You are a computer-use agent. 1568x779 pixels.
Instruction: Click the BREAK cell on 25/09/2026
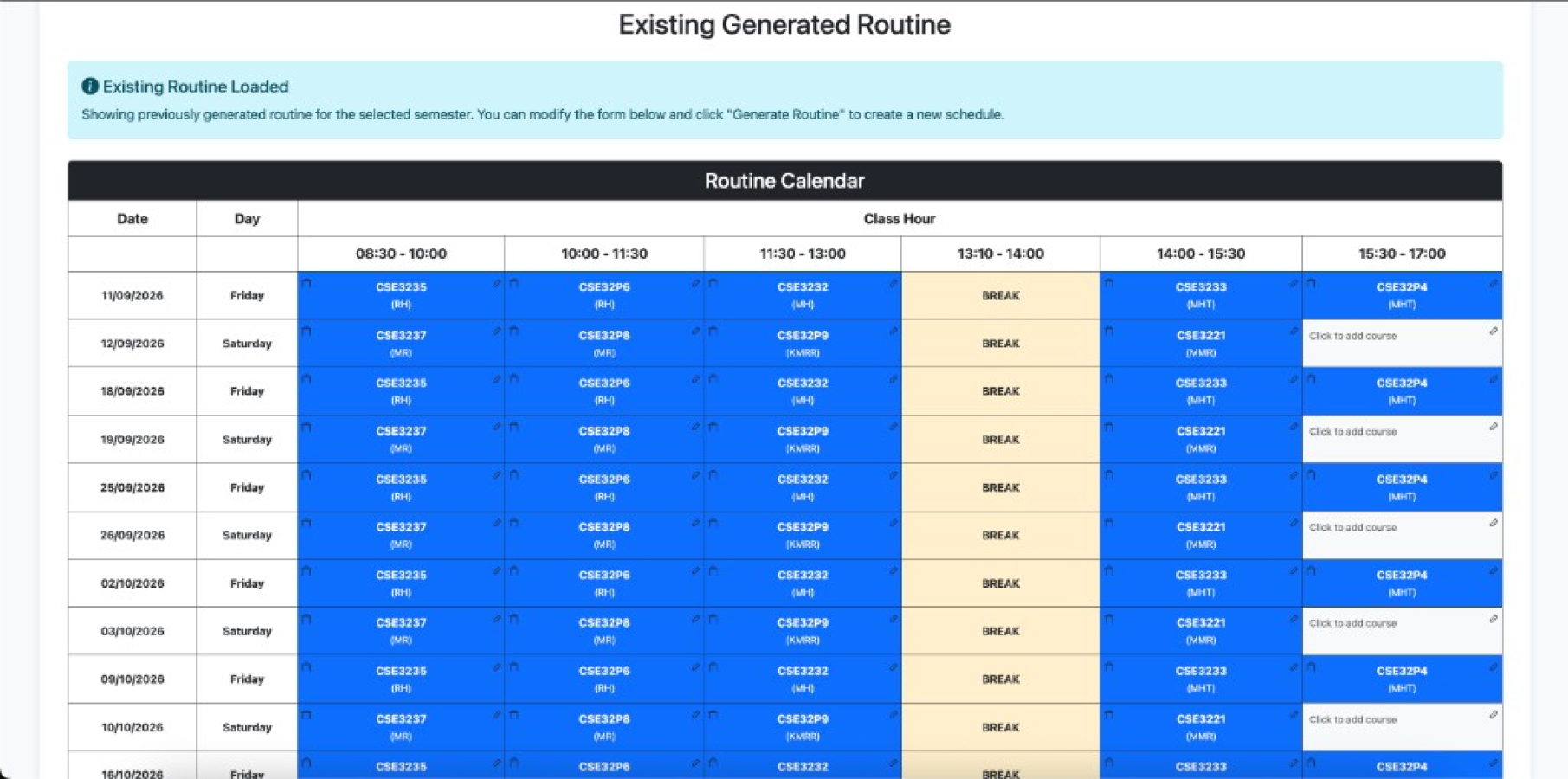(x=1001, y=487)
